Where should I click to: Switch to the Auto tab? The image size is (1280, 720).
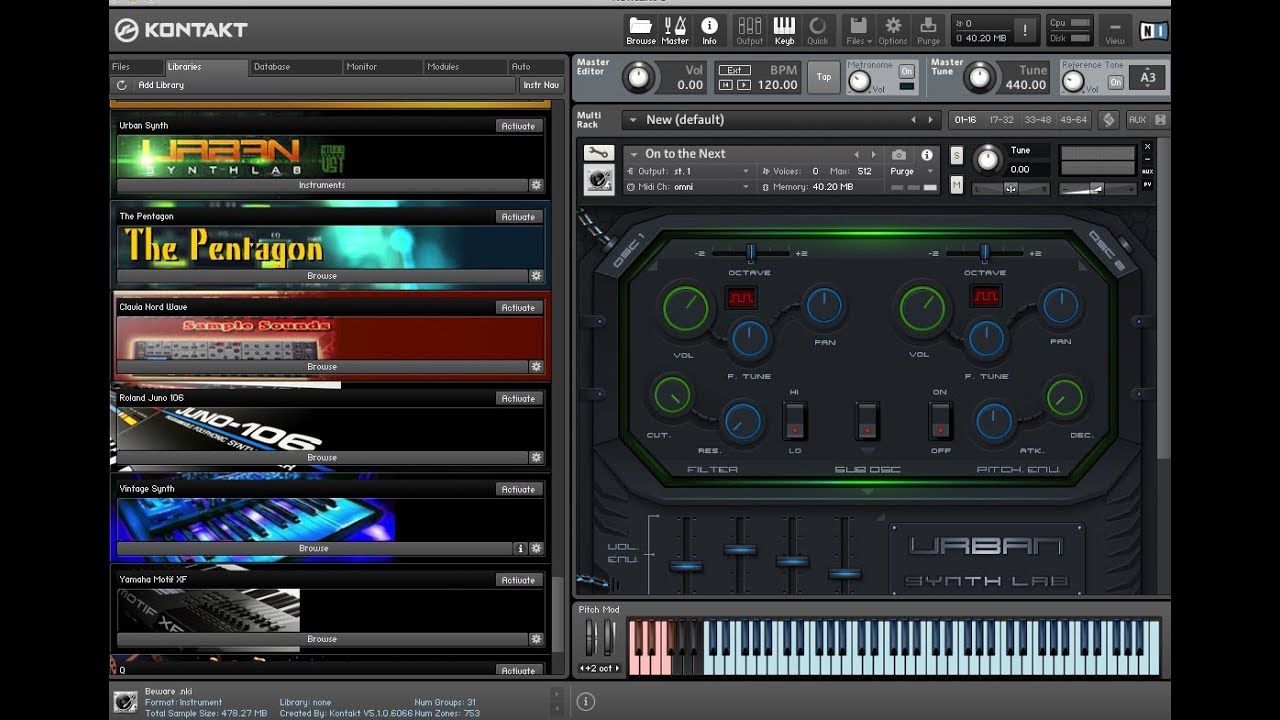pos(536,67)
